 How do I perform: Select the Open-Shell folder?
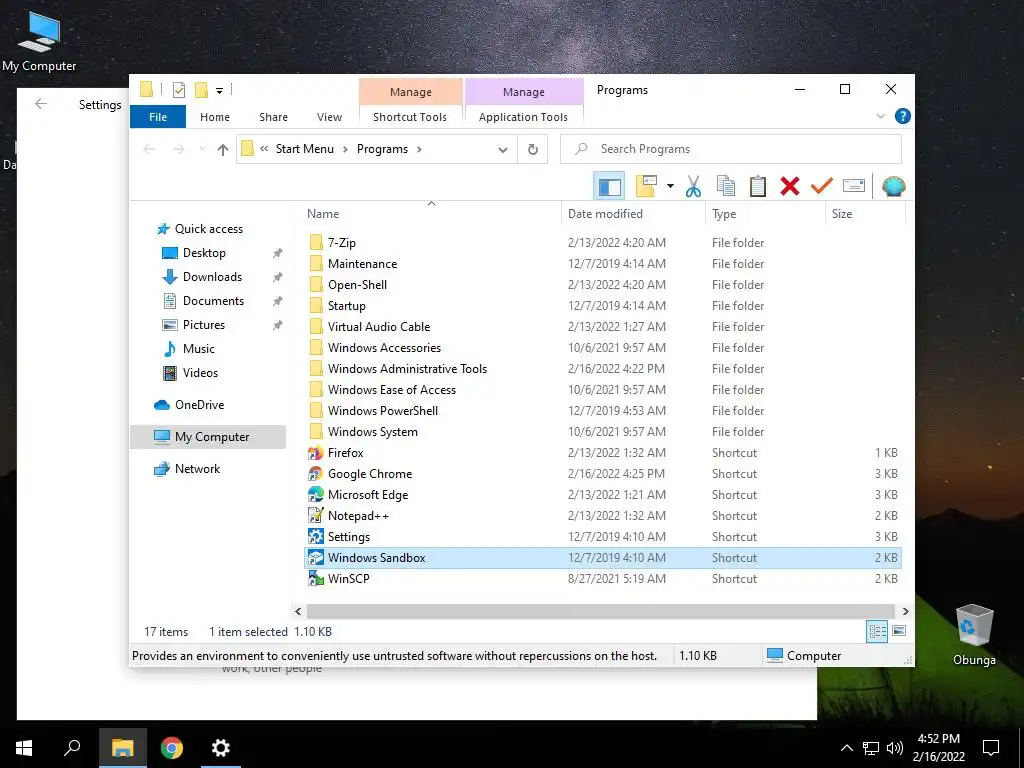click(357, 285)
